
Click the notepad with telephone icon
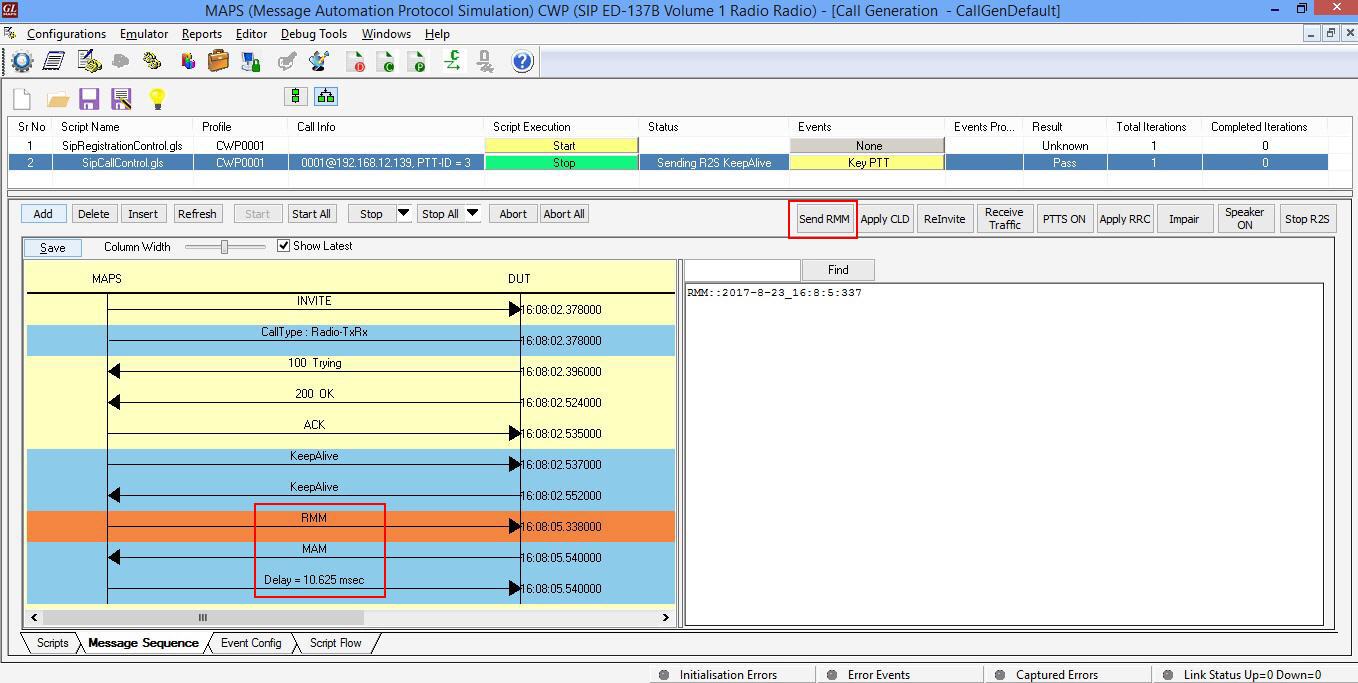click(88, 62)
